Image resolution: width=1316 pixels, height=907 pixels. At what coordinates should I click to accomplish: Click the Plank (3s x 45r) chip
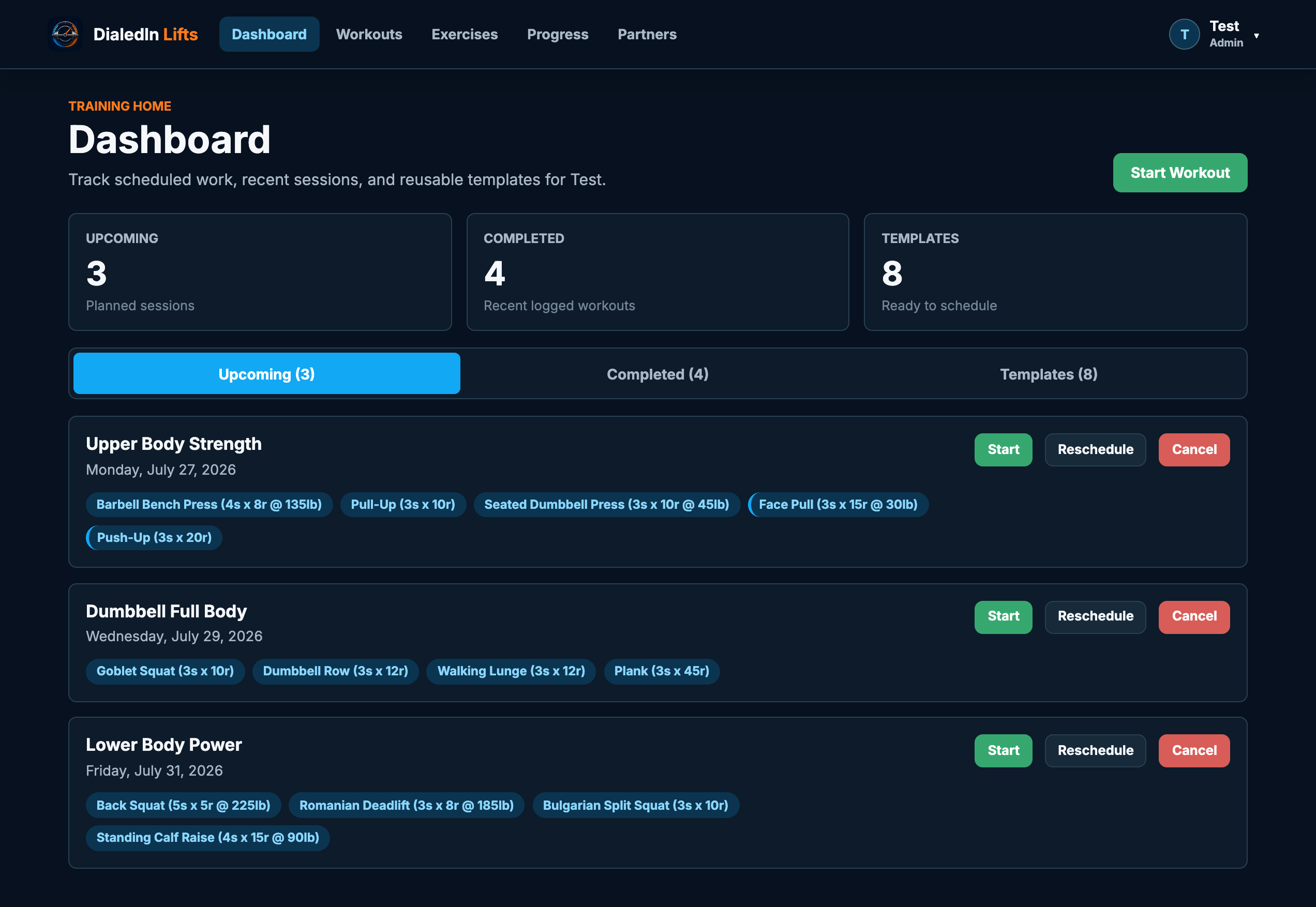click(x=662, y=671)
